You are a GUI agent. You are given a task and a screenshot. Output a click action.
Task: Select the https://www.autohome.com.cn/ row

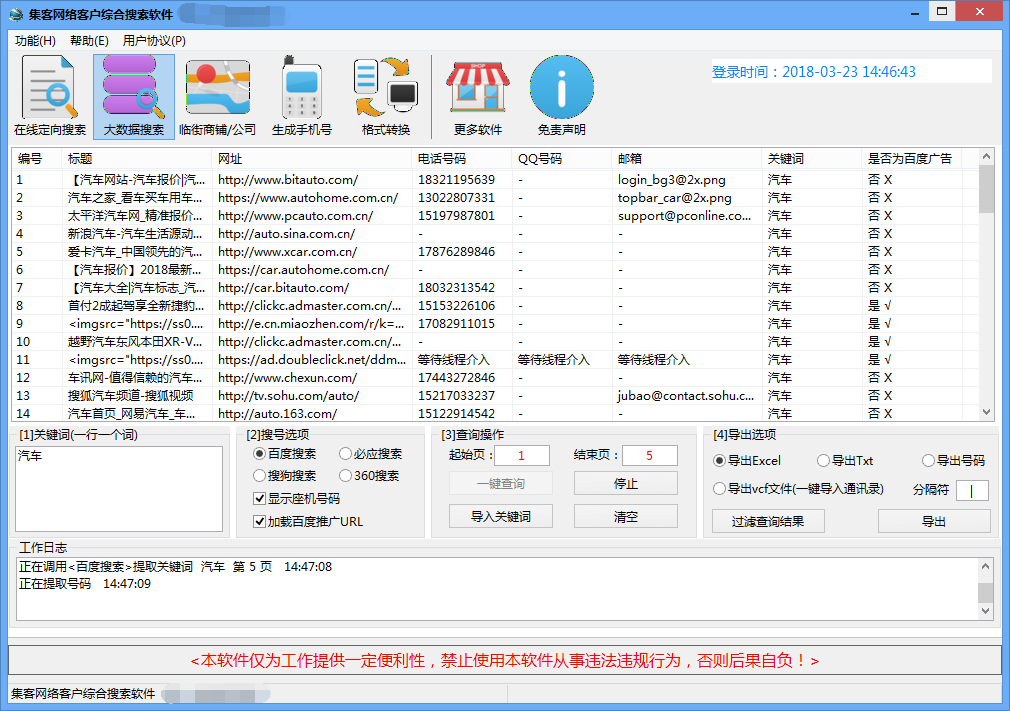click(x=495, y=198)
